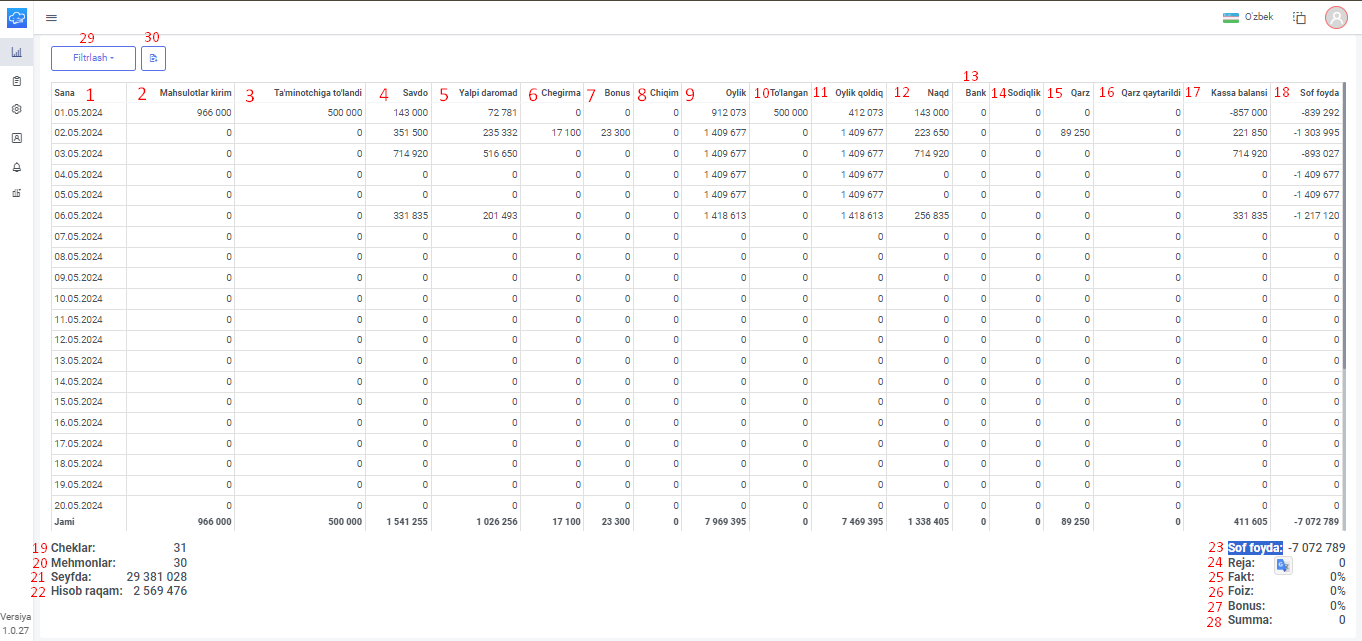Click the highlighted Sof foyda summary label
Viewport: 1362px width, 641px height.
point(1255,548)
